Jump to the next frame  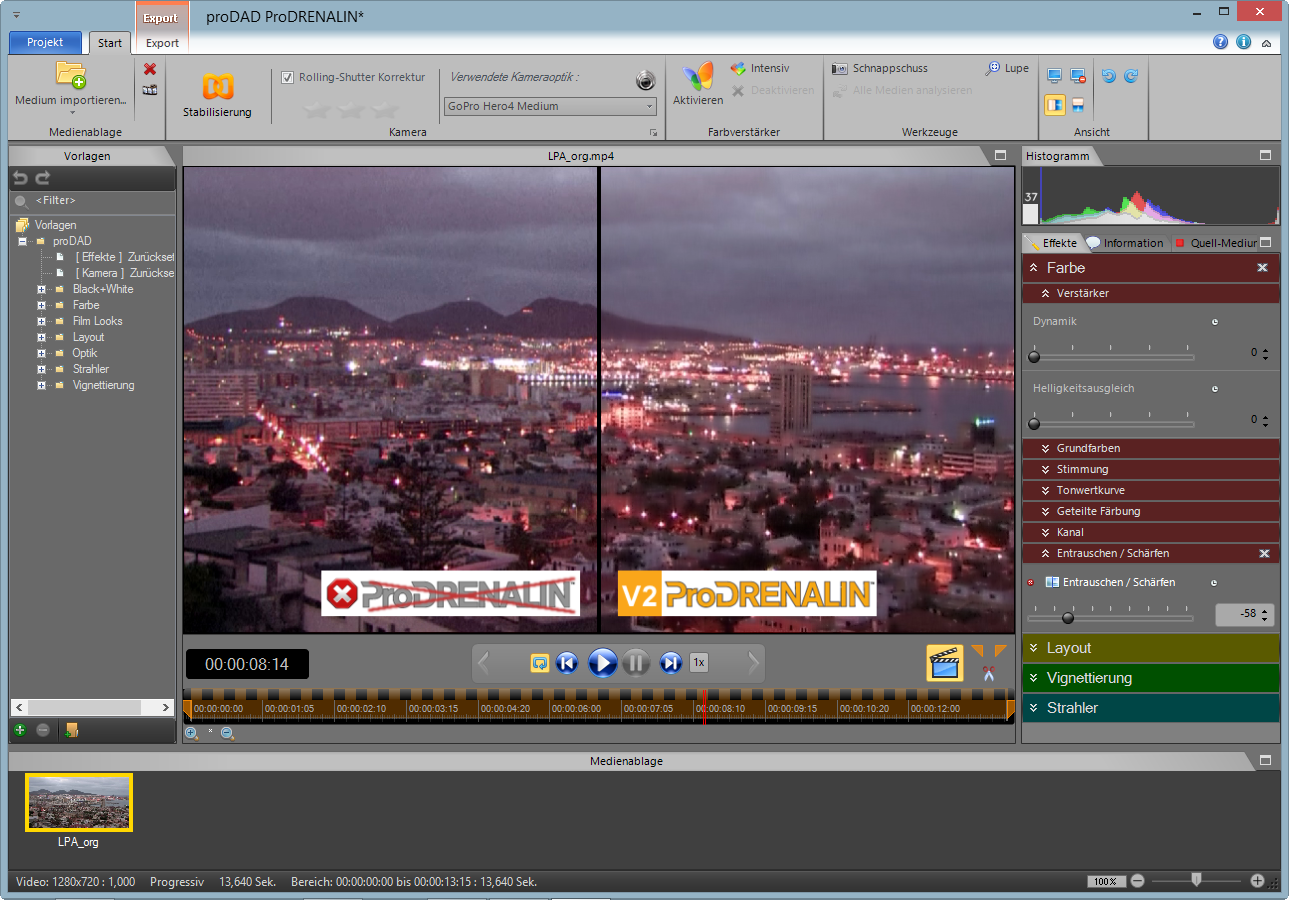(x=671, y=663)
